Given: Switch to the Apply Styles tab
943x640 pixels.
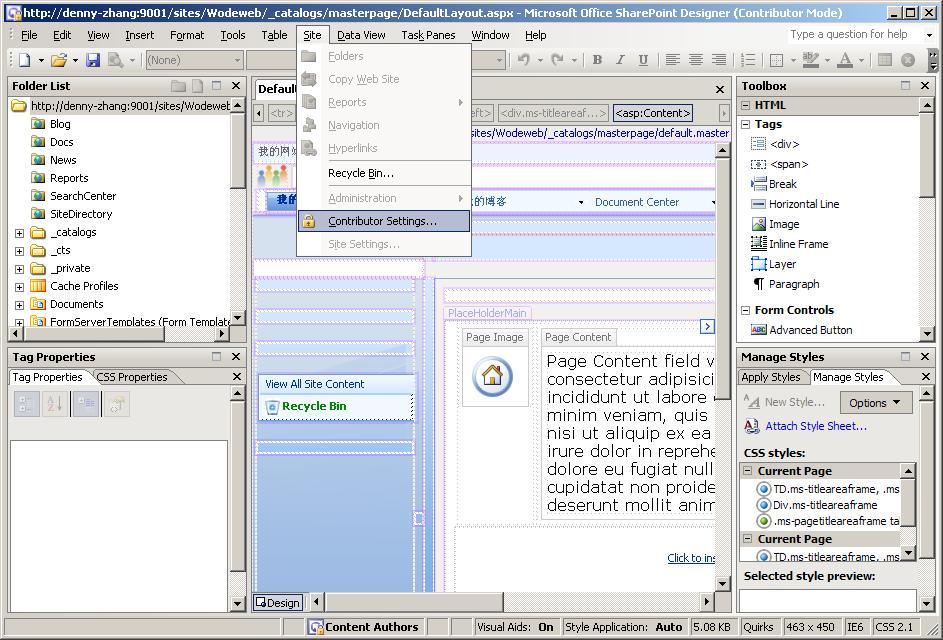Looking at the screenshot, I should click(770, 377).
